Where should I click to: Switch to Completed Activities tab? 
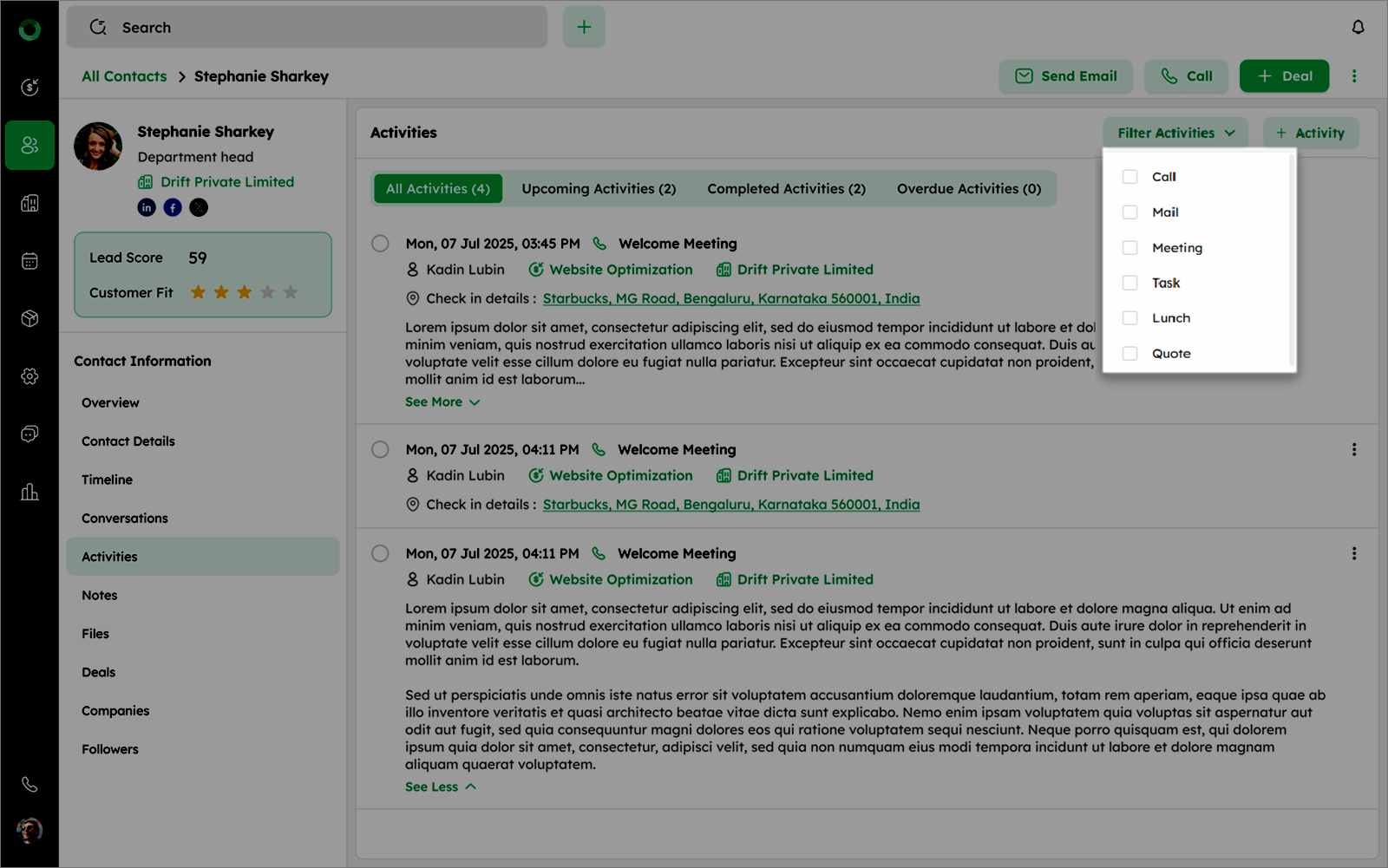786,189
